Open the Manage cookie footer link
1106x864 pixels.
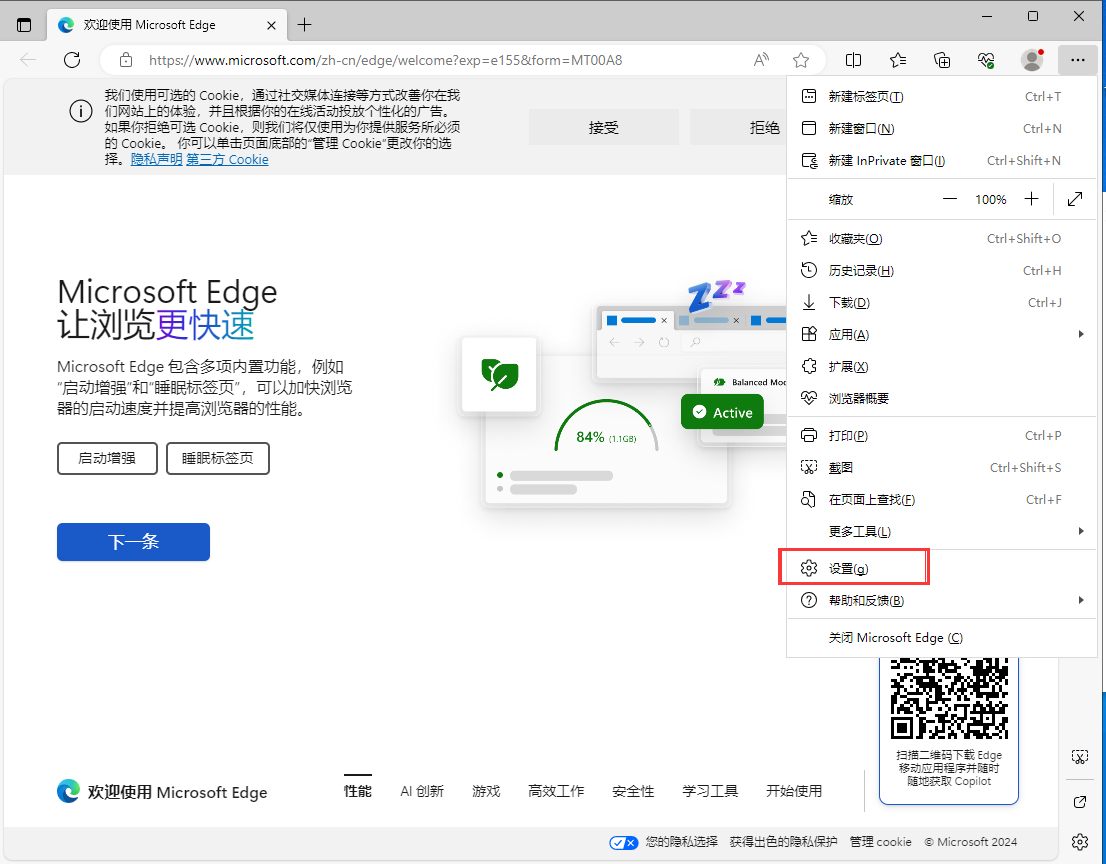click(x=880, y=842)
